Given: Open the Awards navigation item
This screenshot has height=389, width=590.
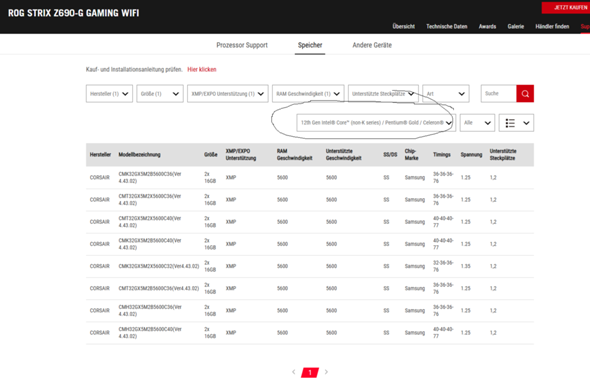Looking at the screenshot, I should coord(487,26).
